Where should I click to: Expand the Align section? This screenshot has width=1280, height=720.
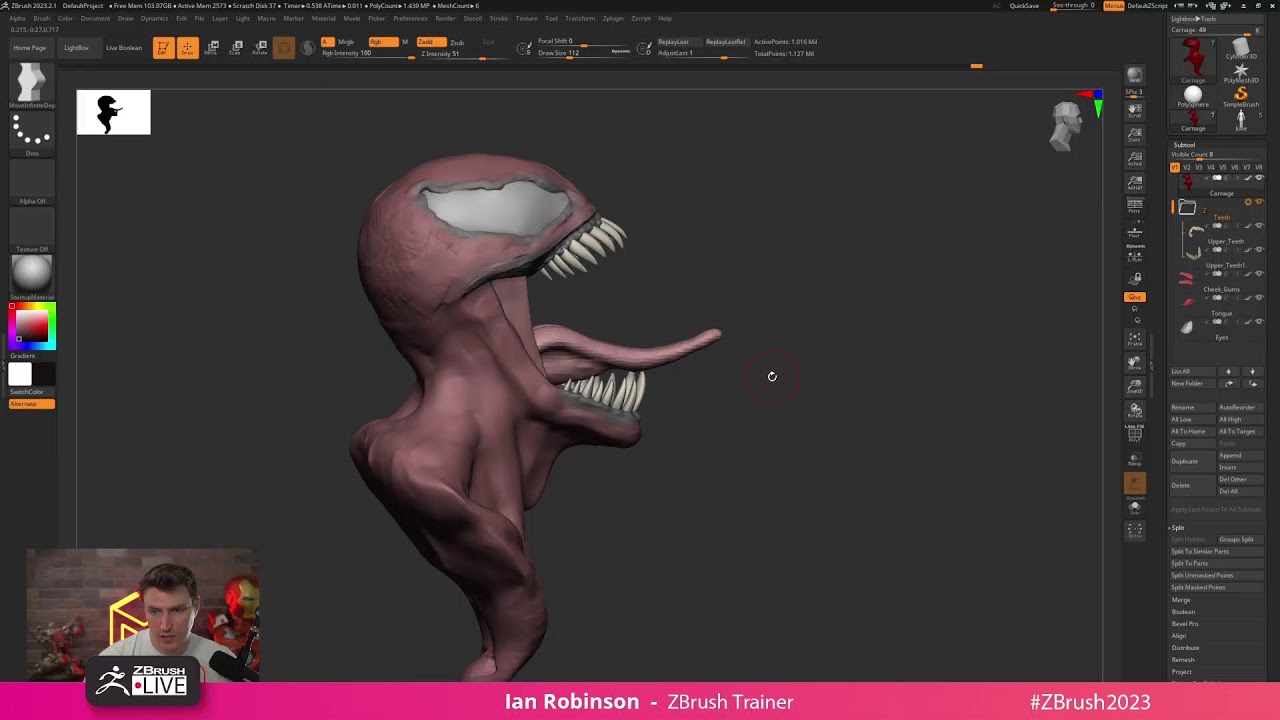click(1179, 636)
